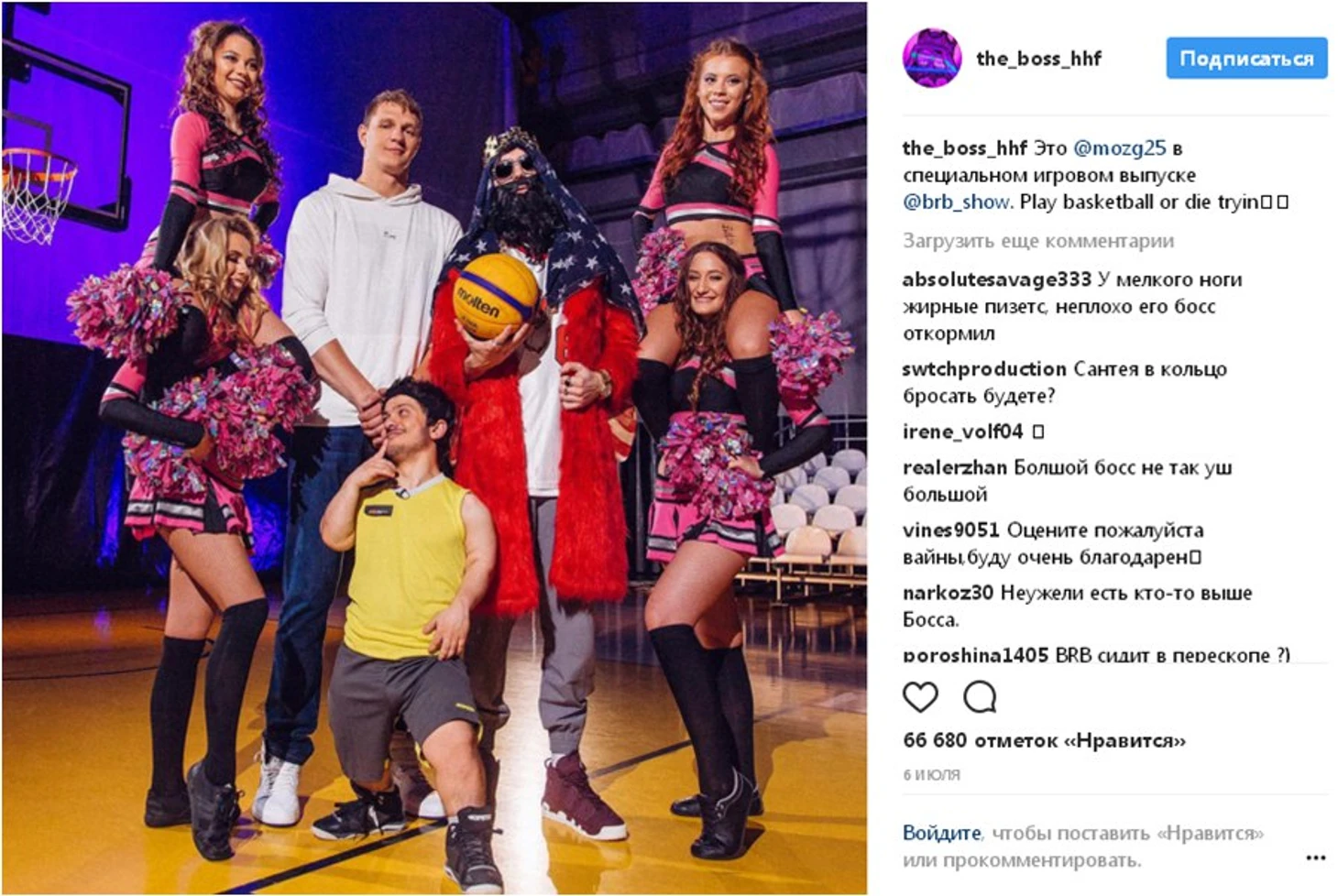Image resolution: width=1338 pixels, height=896 pixels.
Task: Open absolutesavage333 commenter profile
Action: point(997,279)
